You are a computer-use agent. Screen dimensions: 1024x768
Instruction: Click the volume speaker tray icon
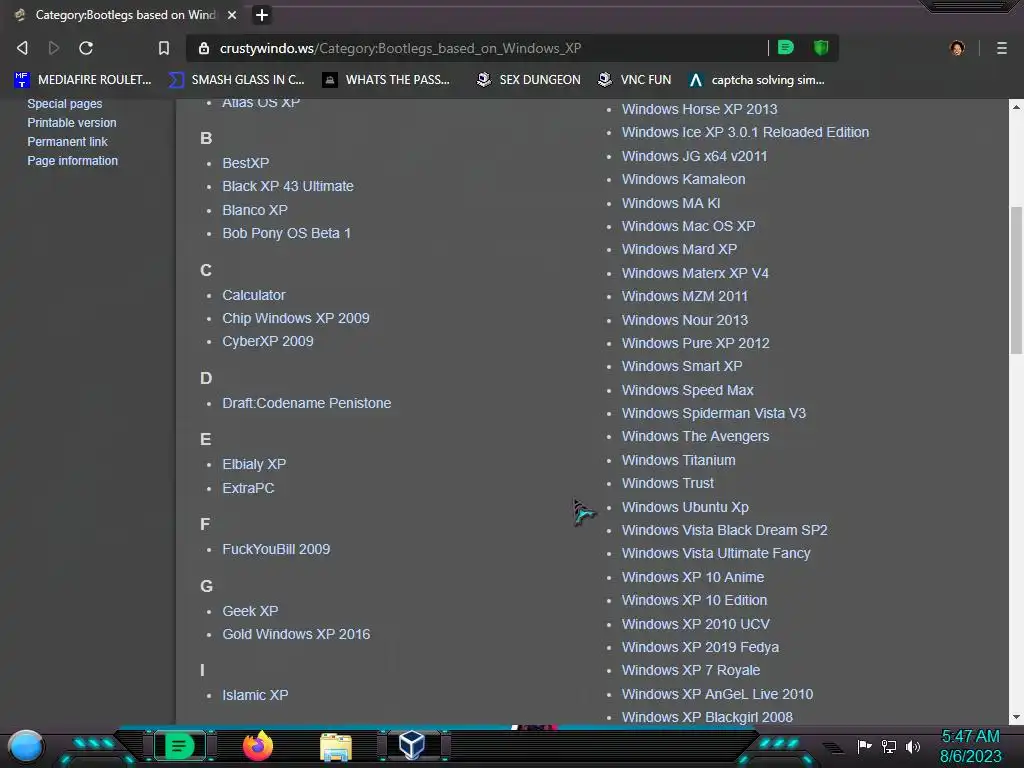[x=912, y=746]
